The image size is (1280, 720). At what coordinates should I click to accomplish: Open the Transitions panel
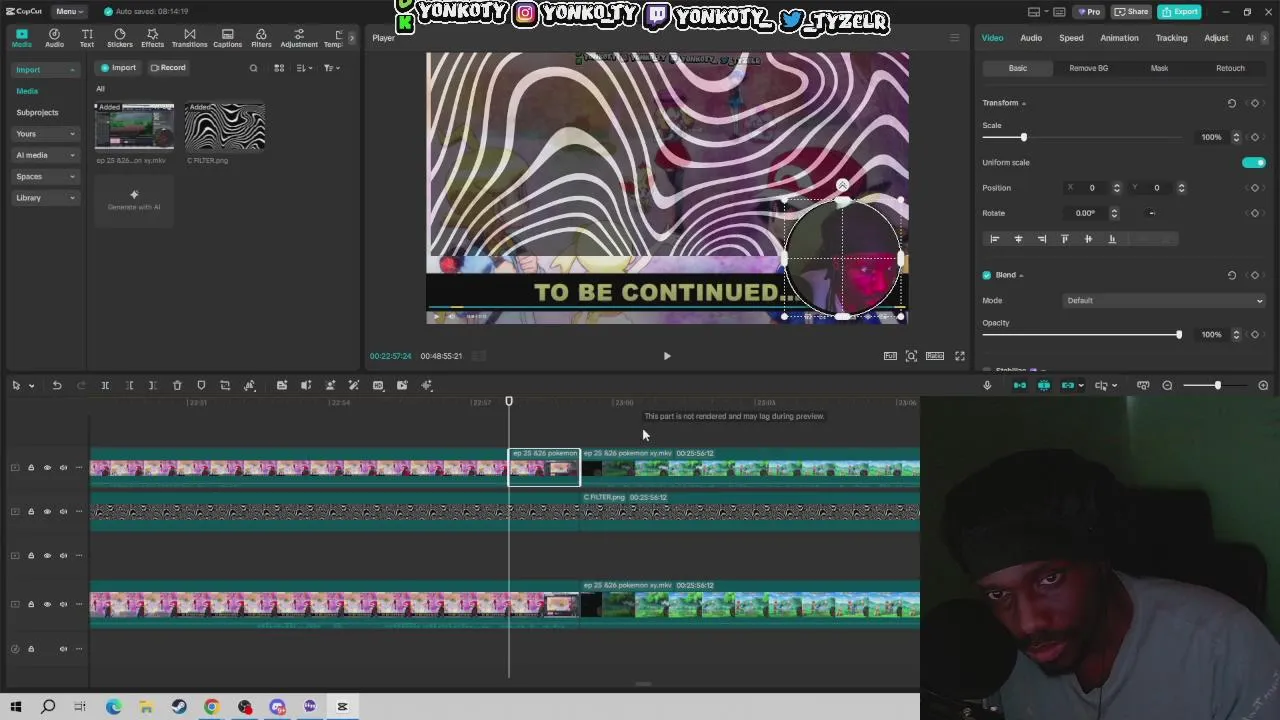point(189,38)
